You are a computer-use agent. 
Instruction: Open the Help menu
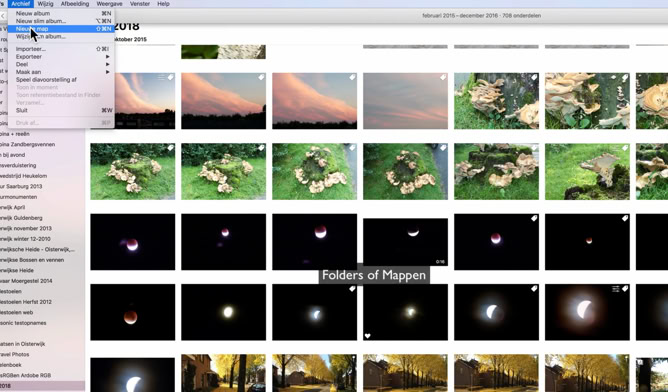163,4
